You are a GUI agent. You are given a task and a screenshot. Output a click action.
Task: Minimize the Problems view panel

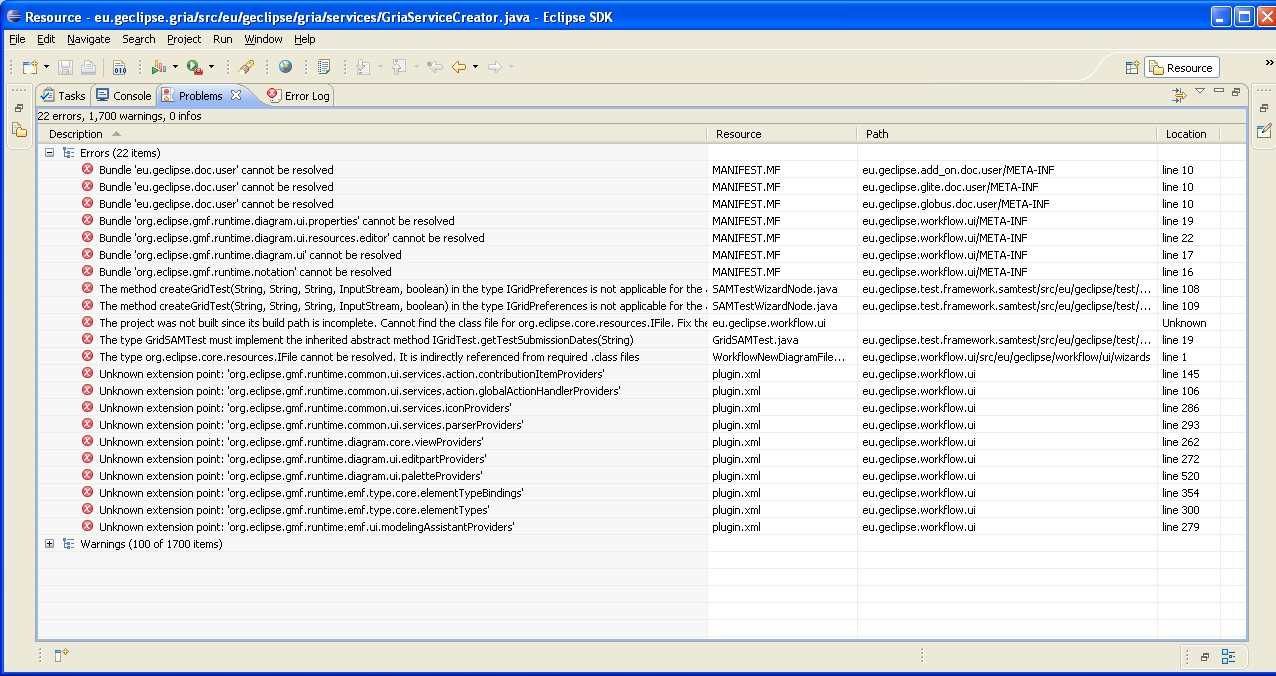pyautogui.click(x=1219, y=91)
